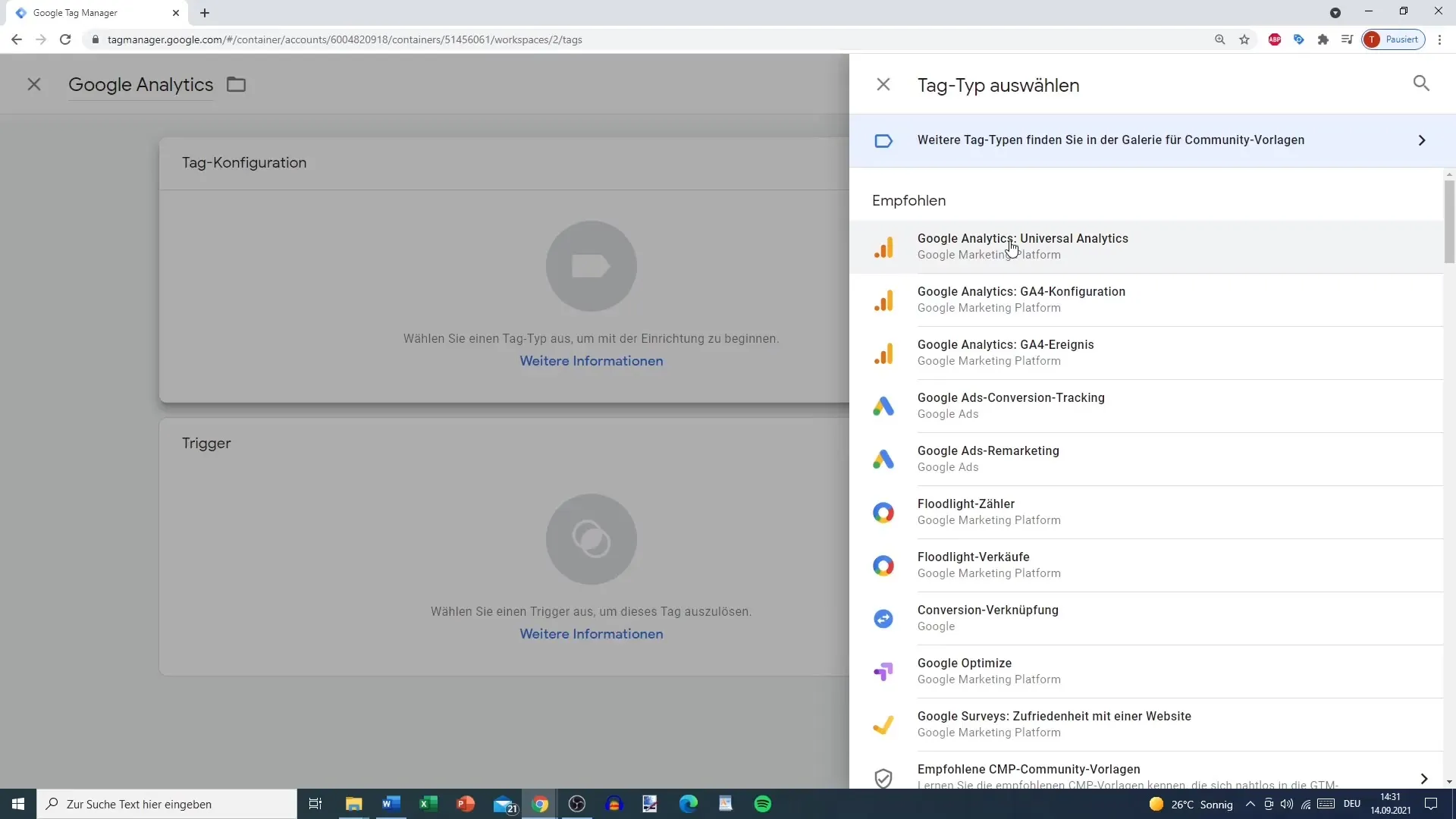The width and height of the screenshot is (1456, 819).
Task: Close the Google Tag Manager tab
Action: 176,13
